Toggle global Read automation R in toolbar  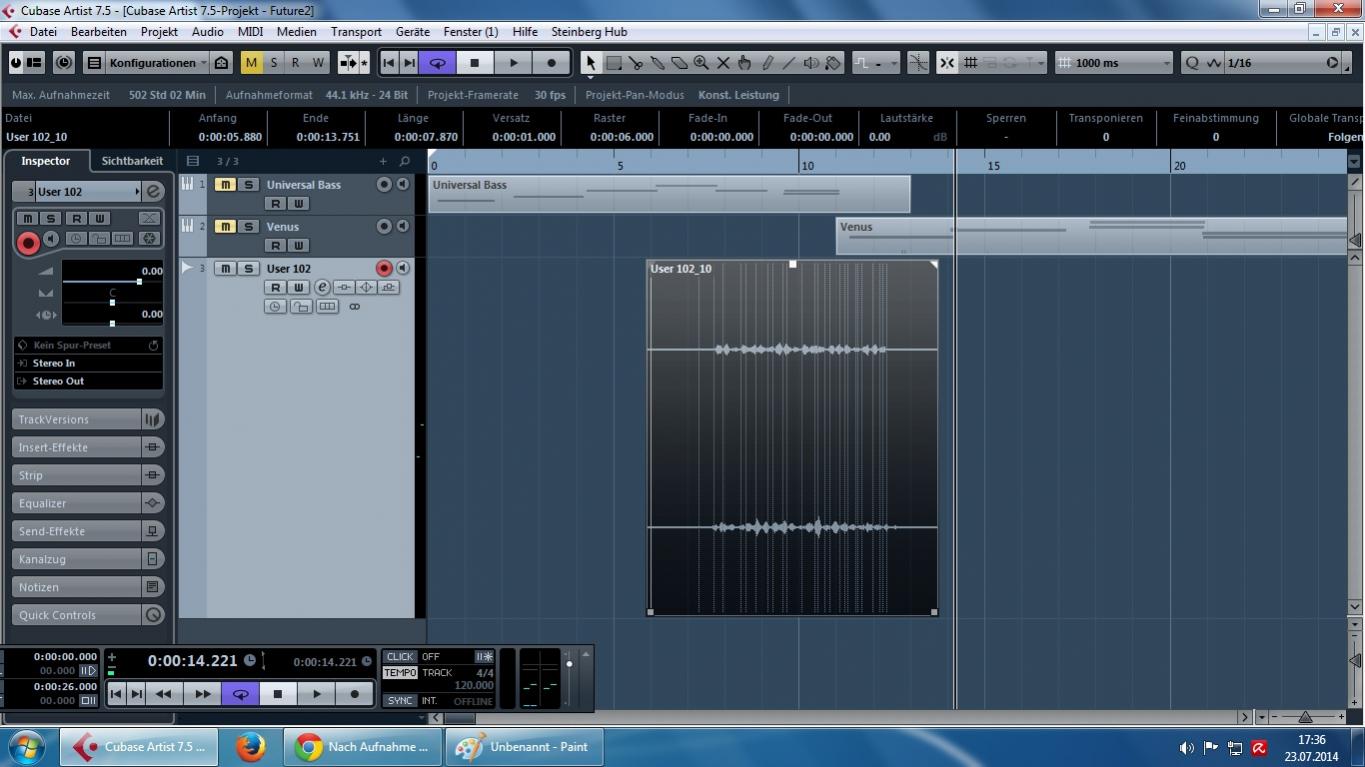click(295, 63)
